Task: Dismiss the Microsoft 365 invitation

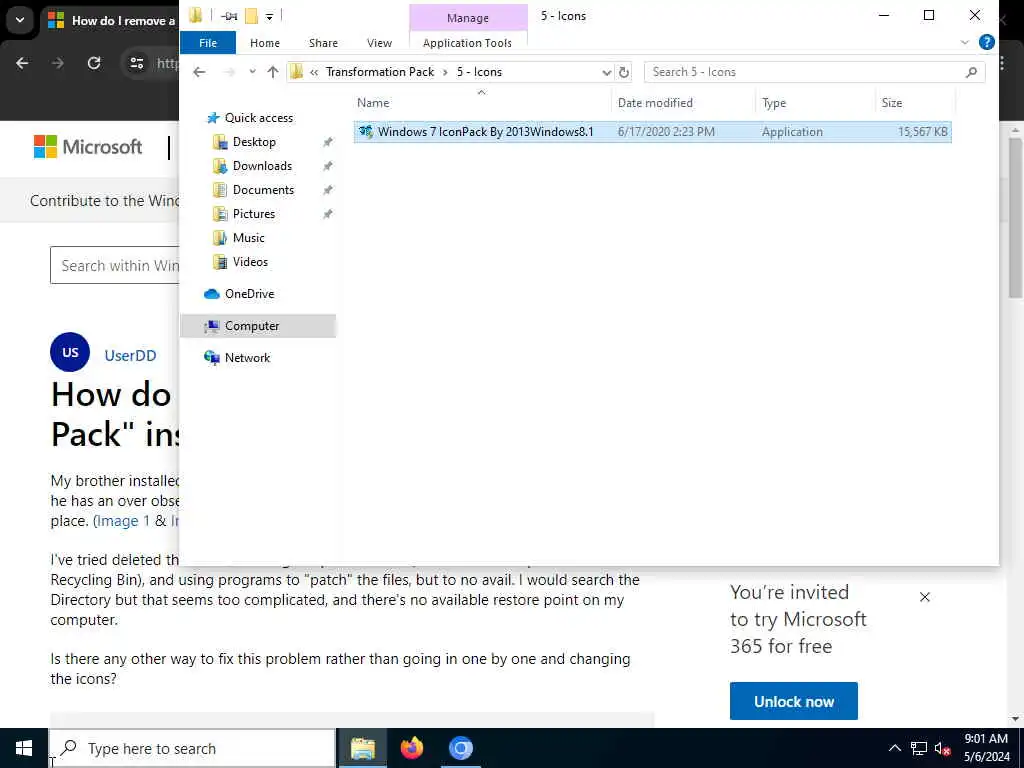Action: point(925,597)
